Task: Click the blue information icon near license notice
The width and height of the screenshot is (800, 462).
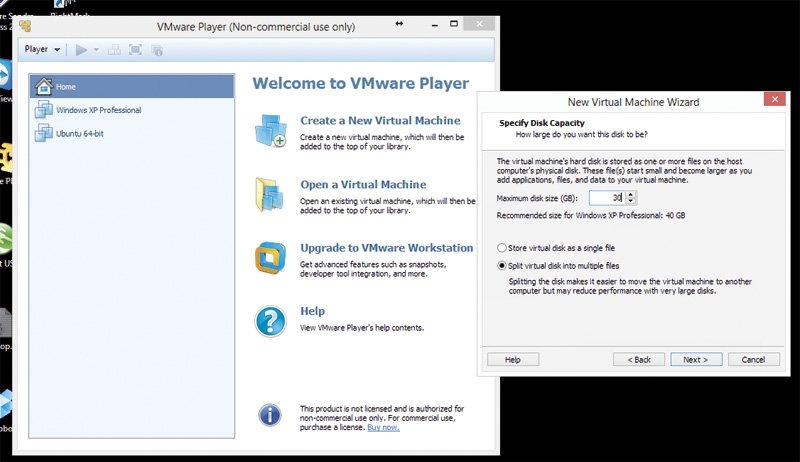Action: pos(270,415)
